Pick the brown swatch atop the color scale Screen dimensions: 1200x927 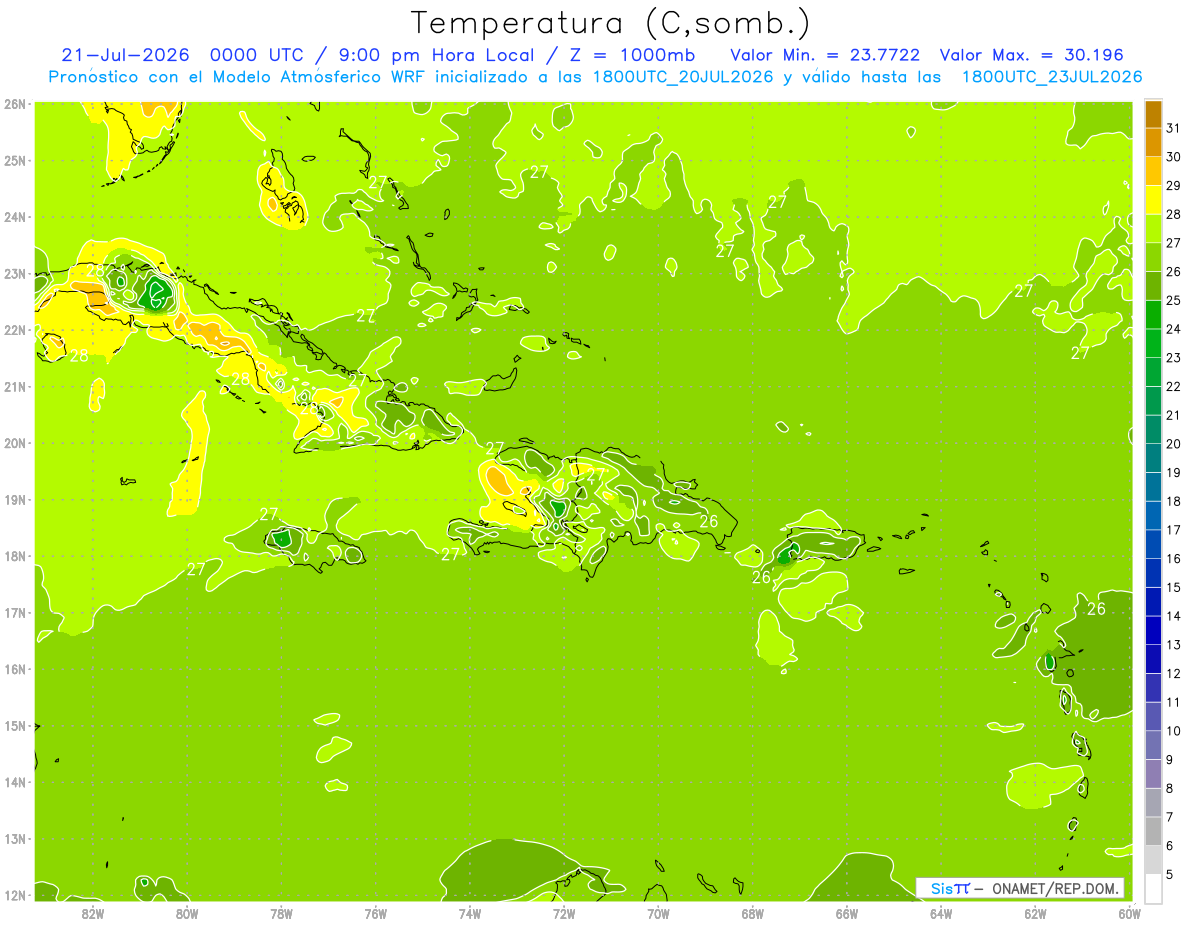pos(1153,114)
